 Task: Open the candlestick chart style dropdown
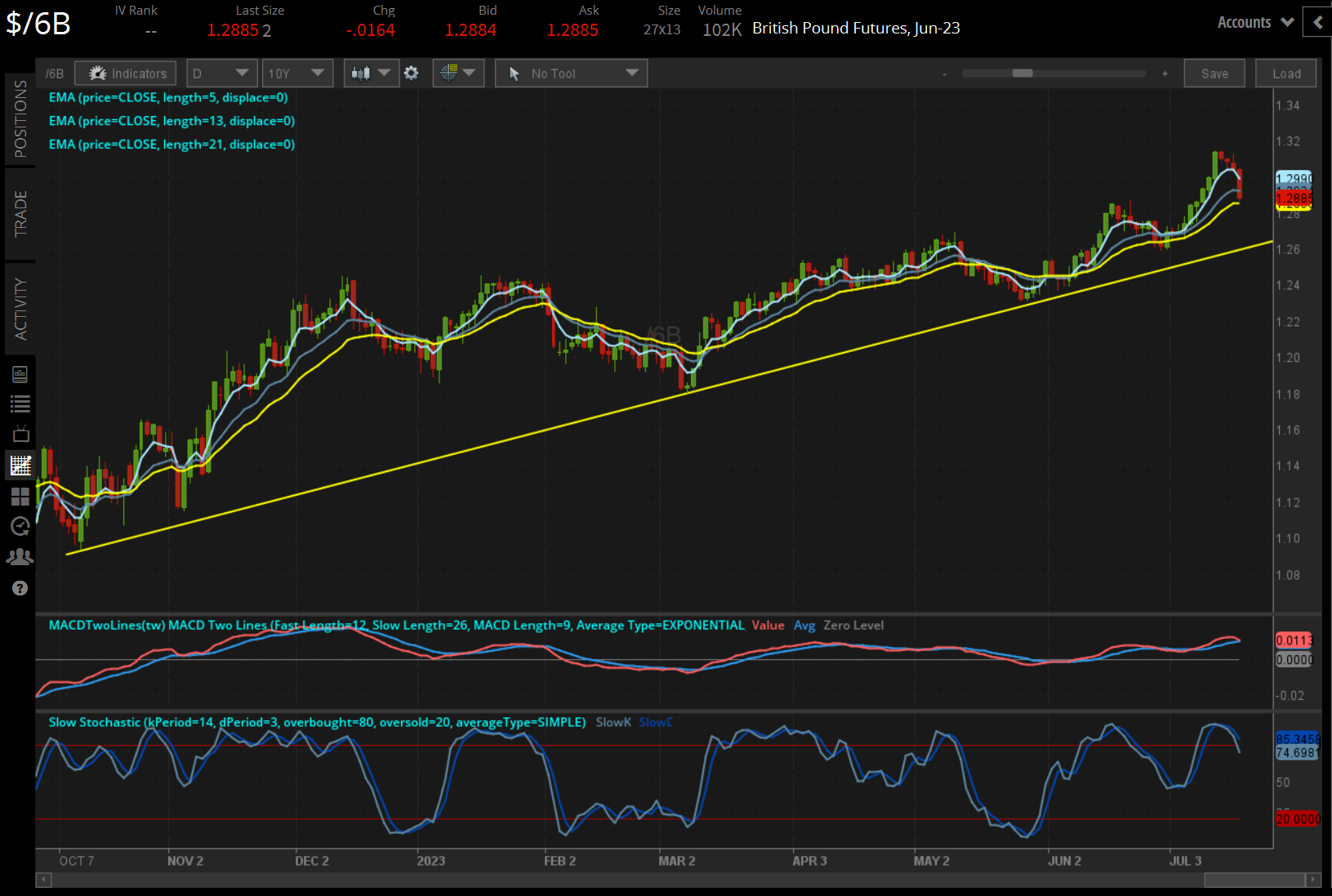tap(371, 74)
